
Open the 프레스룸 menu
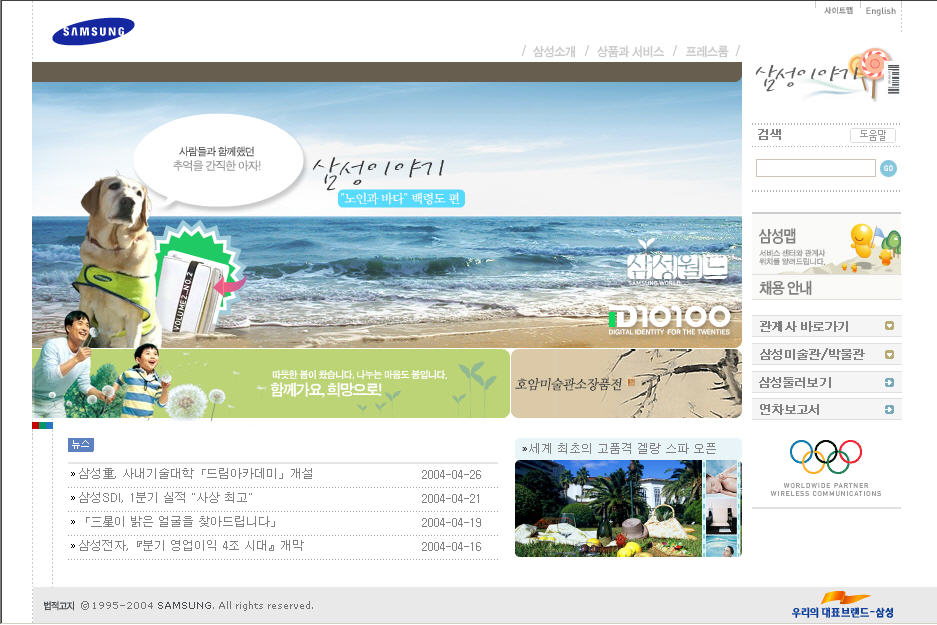pyautogui.click(x=707, y=51)
